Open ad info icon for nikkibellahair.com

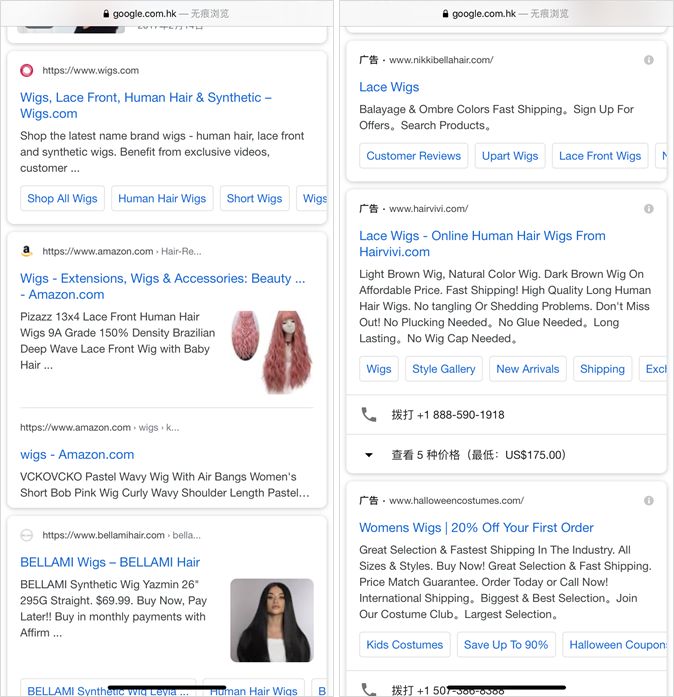[x=649, y=60]
